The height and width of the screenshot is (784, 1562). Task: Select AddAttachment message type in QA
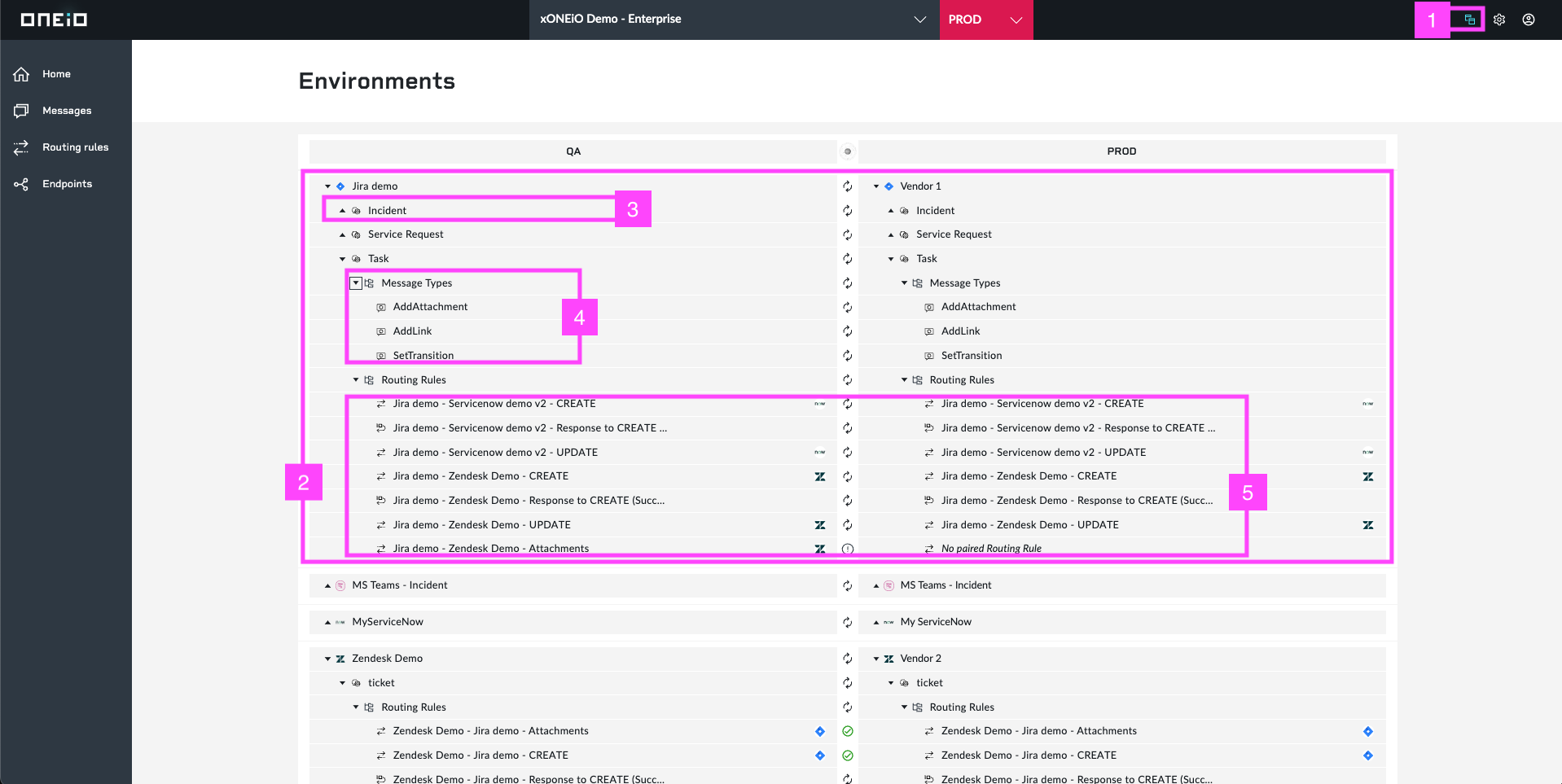tap(430, 307)
